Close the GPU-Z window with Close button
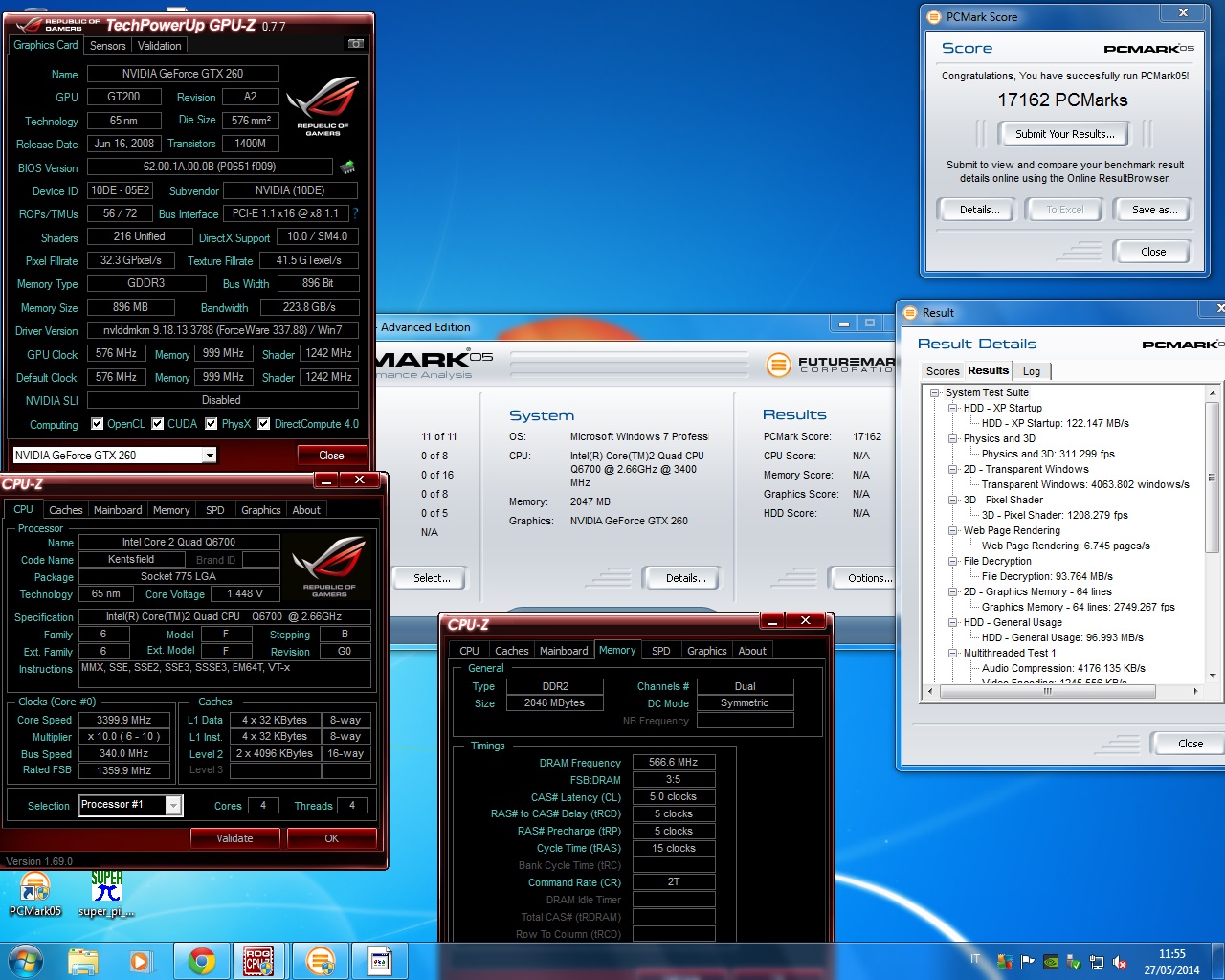This screenshot has height=980, width=1225. [x=331, y=456]
